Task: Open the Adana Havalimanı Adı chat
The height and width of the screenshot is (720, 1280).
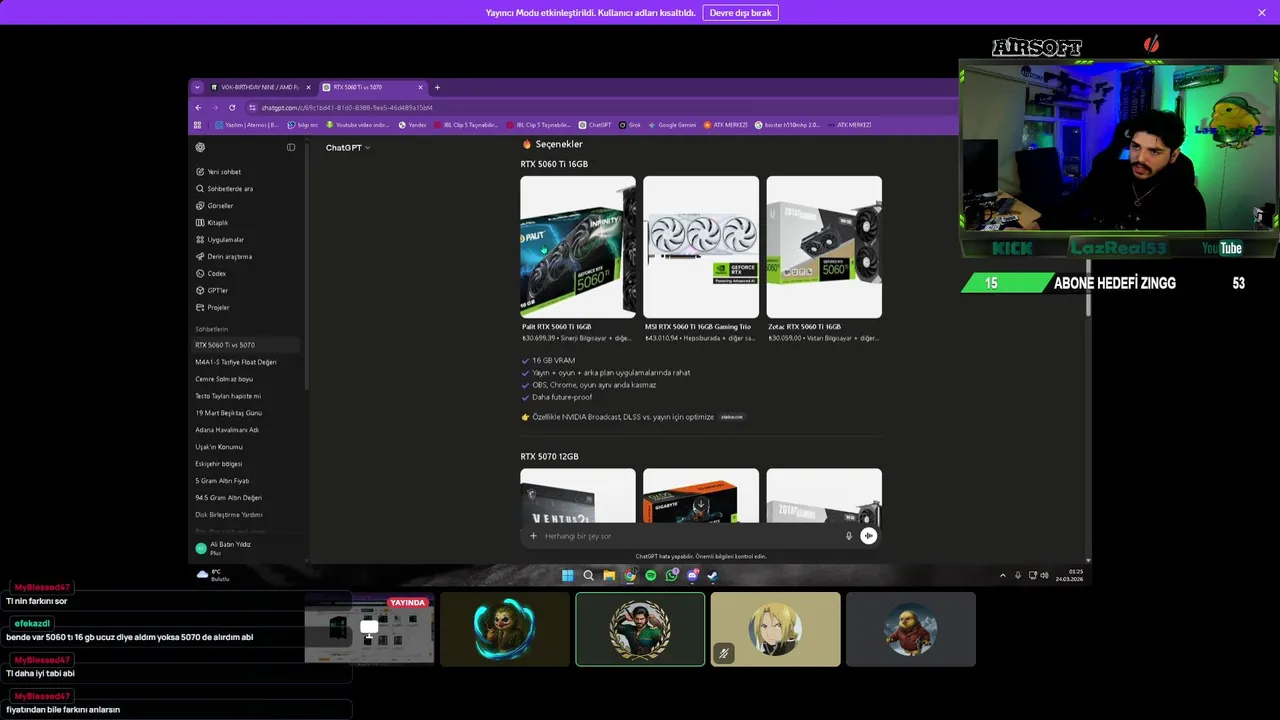Action: 246,430
